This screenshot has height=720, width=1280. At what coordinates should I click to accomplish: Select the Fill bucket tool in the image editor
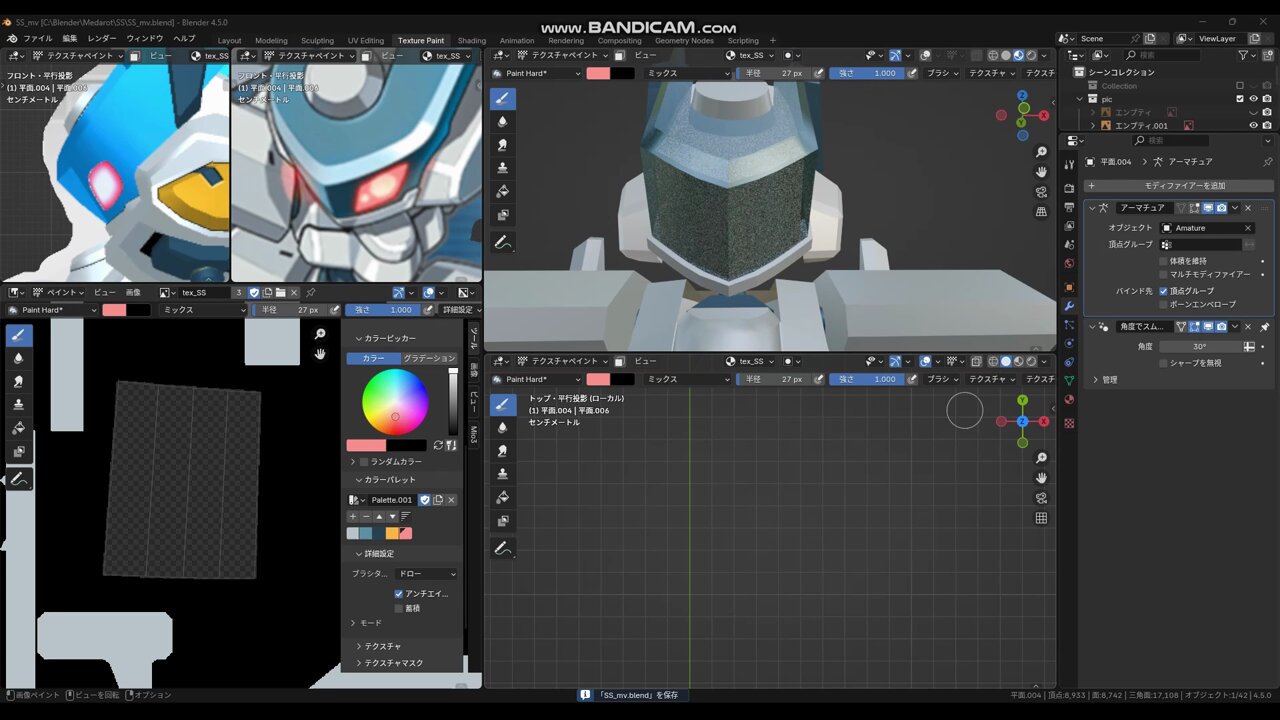coord(19,428)
